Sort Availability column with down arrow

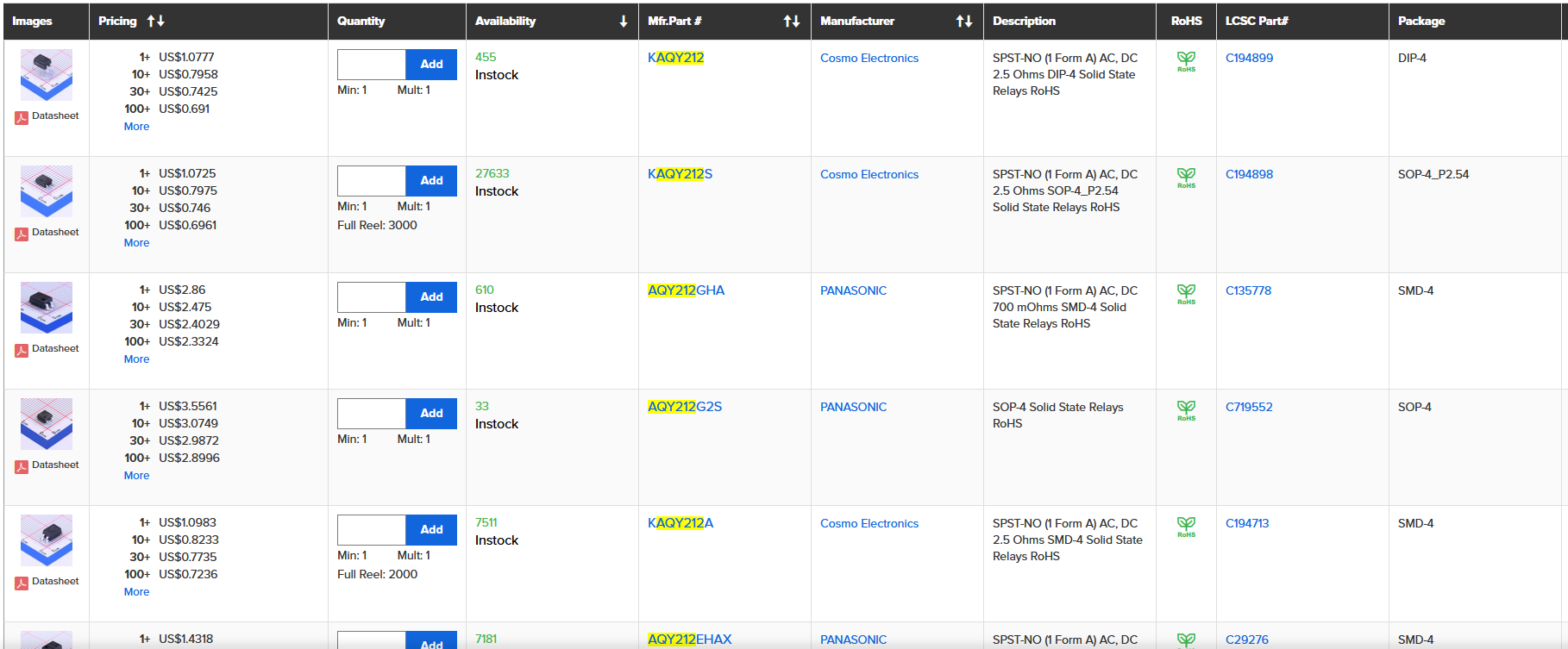point(624,21)
